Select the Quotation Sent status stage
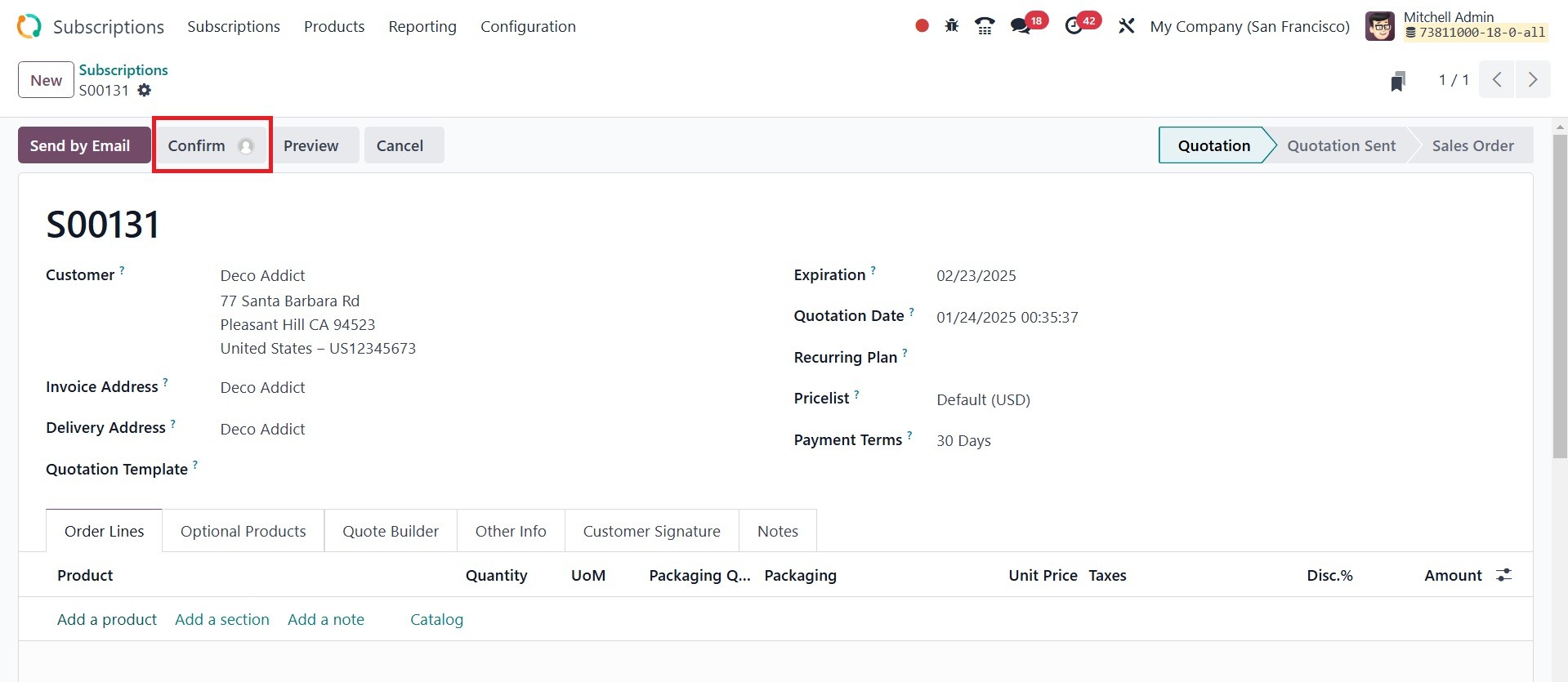Viewport: 1568px width, 682px height. pos(1341,145)
